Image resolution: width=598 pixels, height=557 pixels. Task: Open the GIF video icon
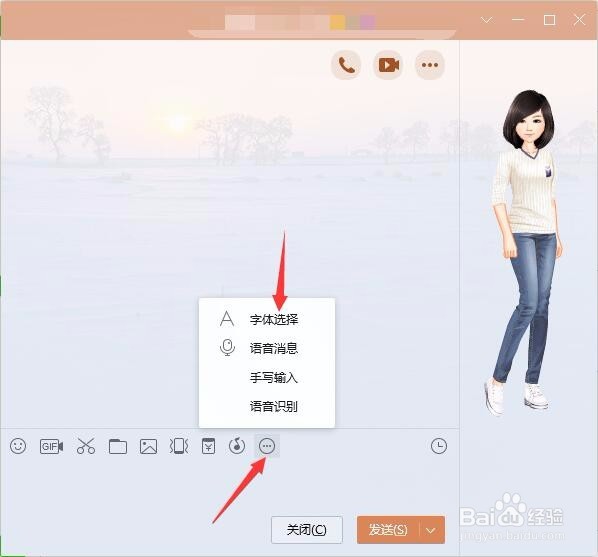tap(51, 446)
